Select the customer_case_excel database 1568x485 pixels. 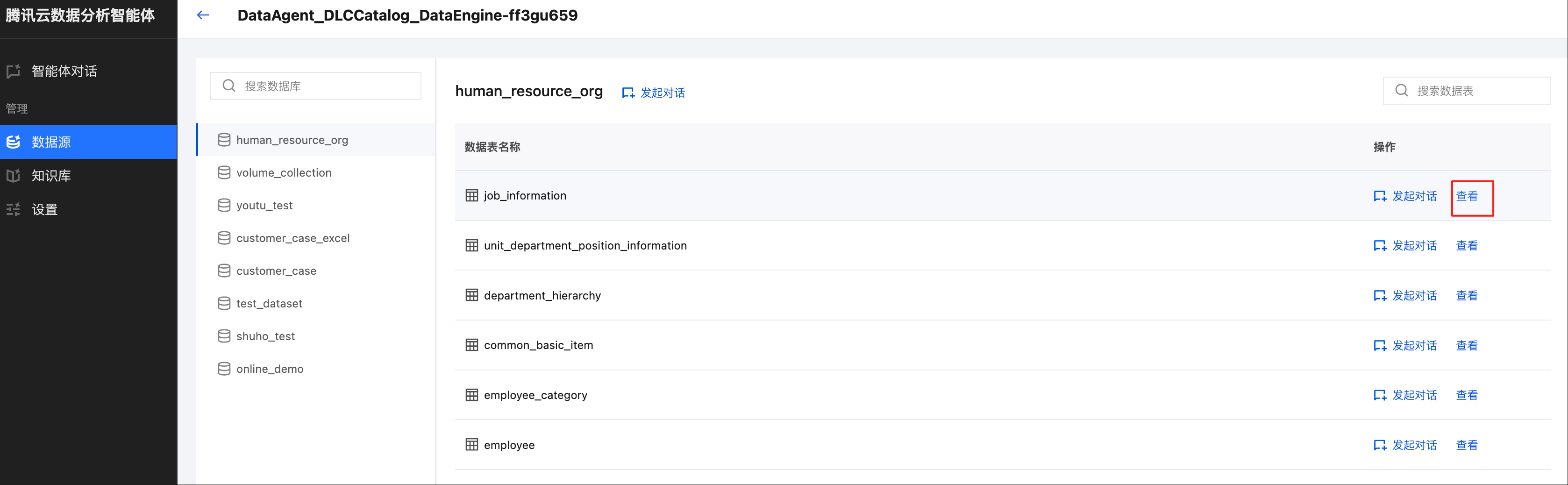(x=316, y=238)
